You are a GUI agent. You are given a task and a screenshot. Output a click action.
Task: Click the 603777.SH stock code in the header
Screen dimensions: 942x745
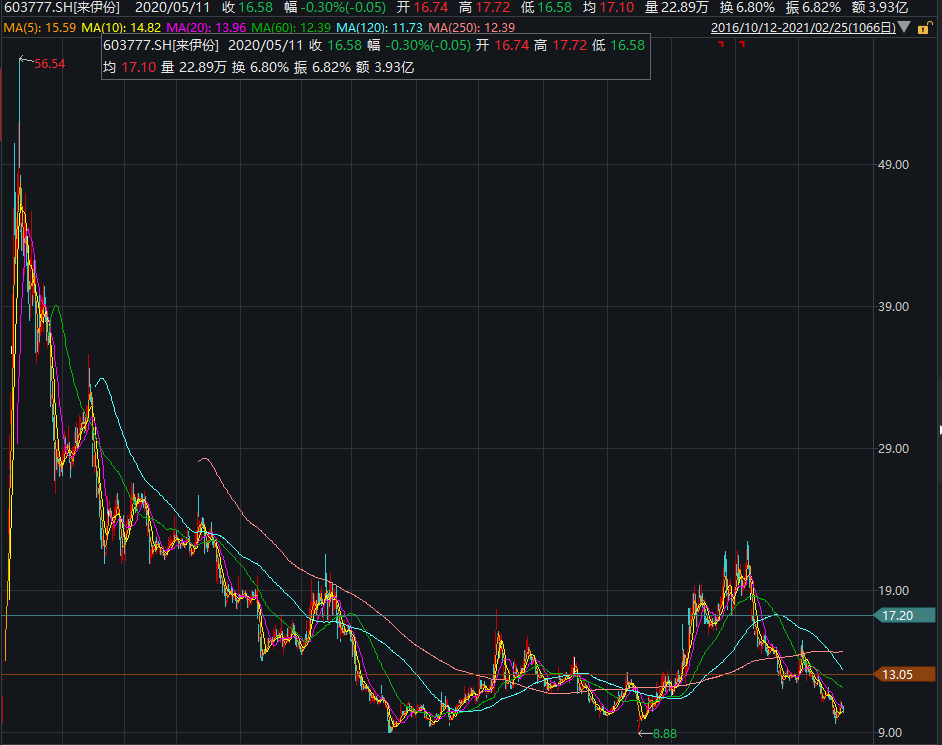(x=62, y=8)
